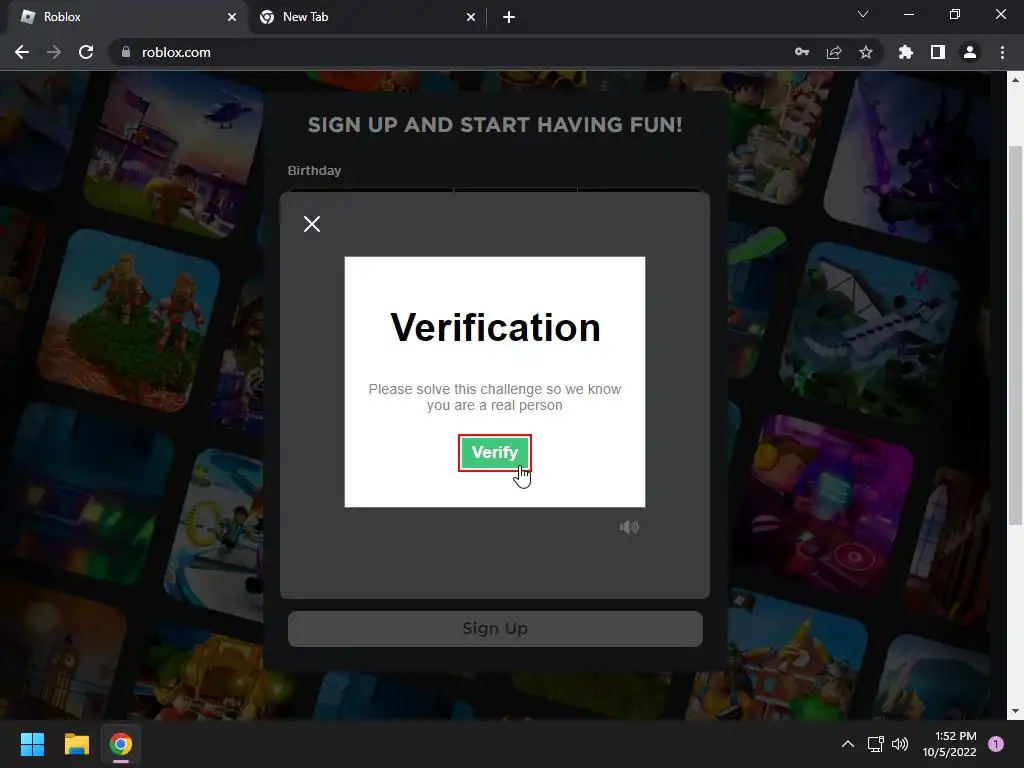Open a new browser tab with plus
Image resolution: width=1024 pixels, height=768 pixels.
tap(509, 17)
